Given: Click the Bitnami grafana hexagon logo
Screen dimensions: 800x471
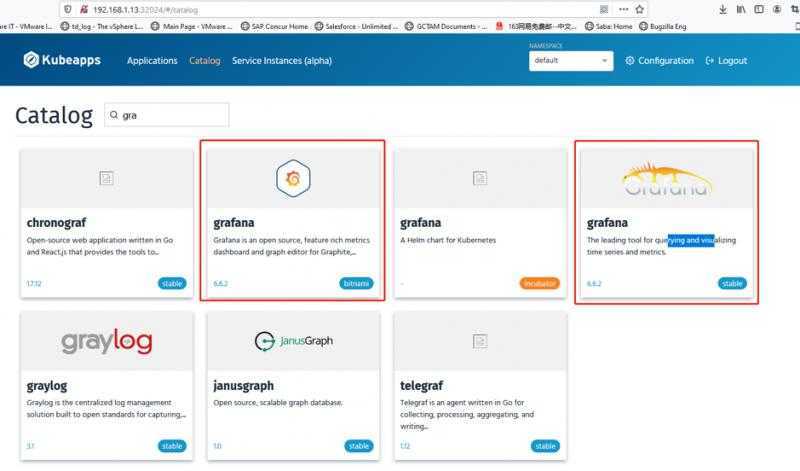Looking at the screenshot, I should point(293,178).
